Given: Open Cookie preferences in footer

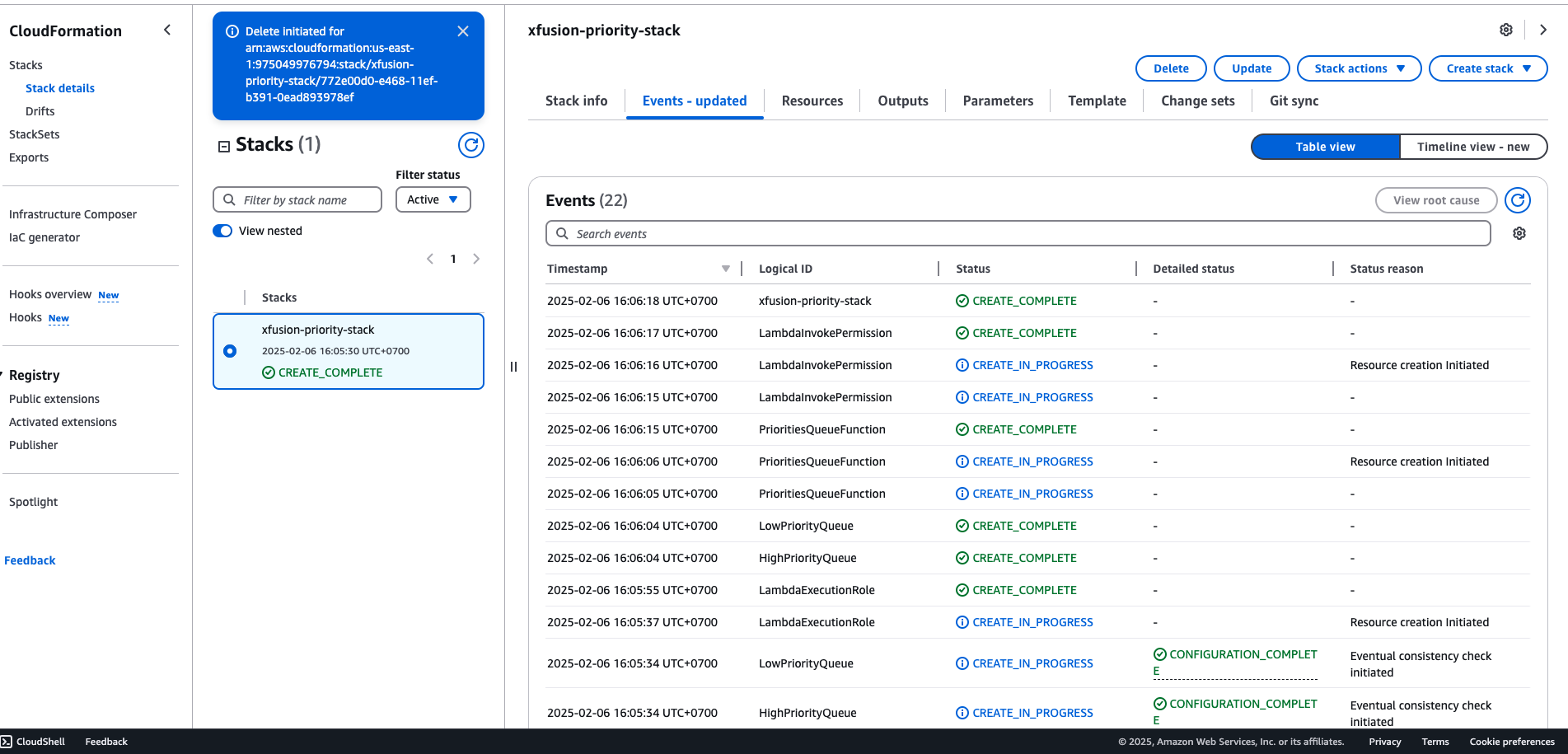Looking at the screenshot, I should tap(1512, 742).
